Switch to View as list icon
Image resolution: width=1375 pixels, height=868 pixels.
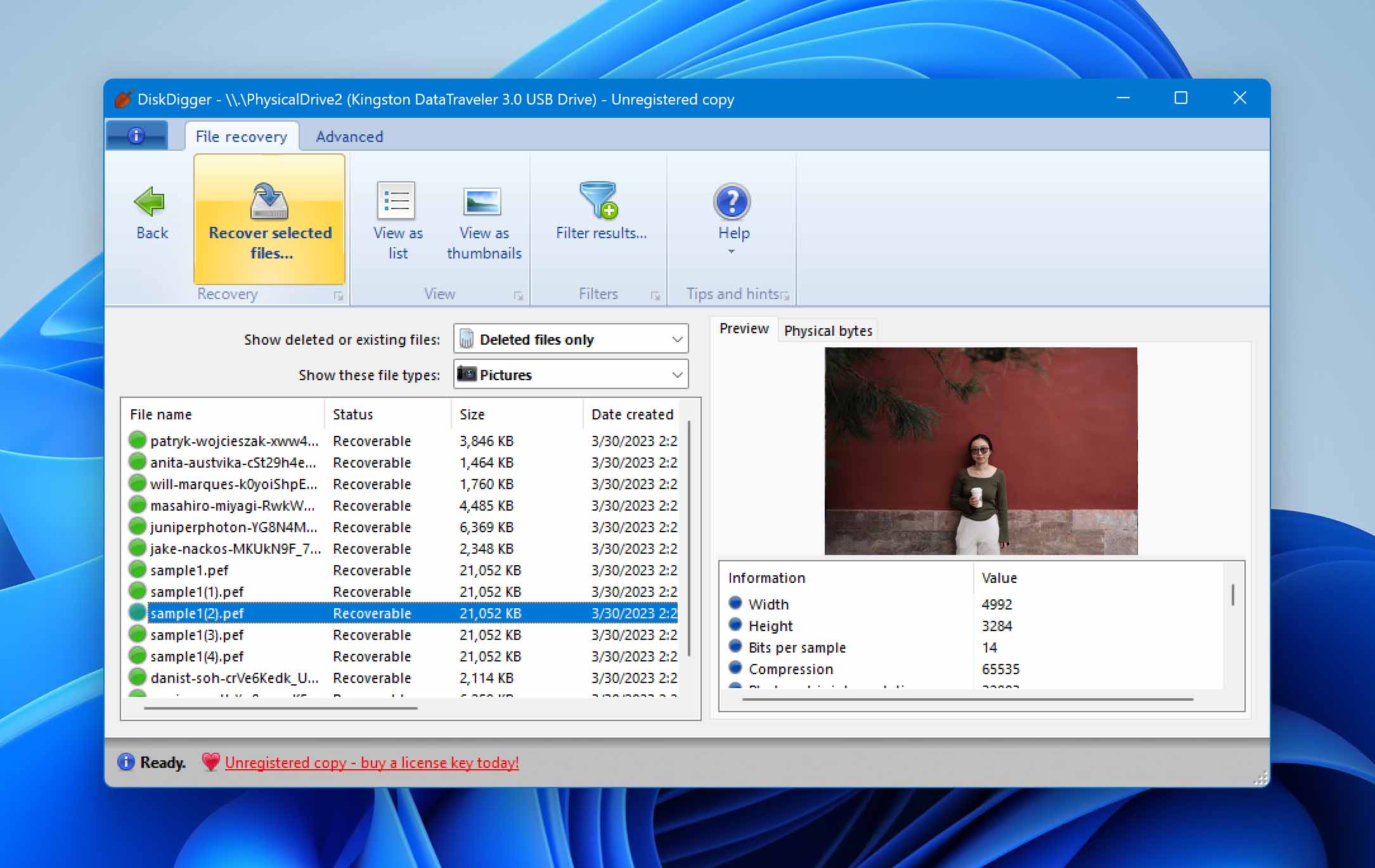(396, 201)
